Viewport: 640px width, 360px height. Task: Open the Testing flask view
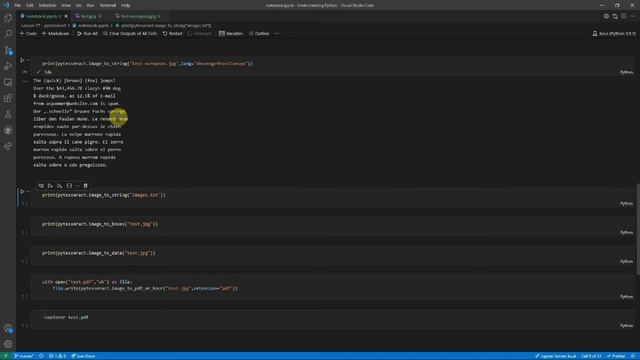pyautogui.click(x=8, y=114)
